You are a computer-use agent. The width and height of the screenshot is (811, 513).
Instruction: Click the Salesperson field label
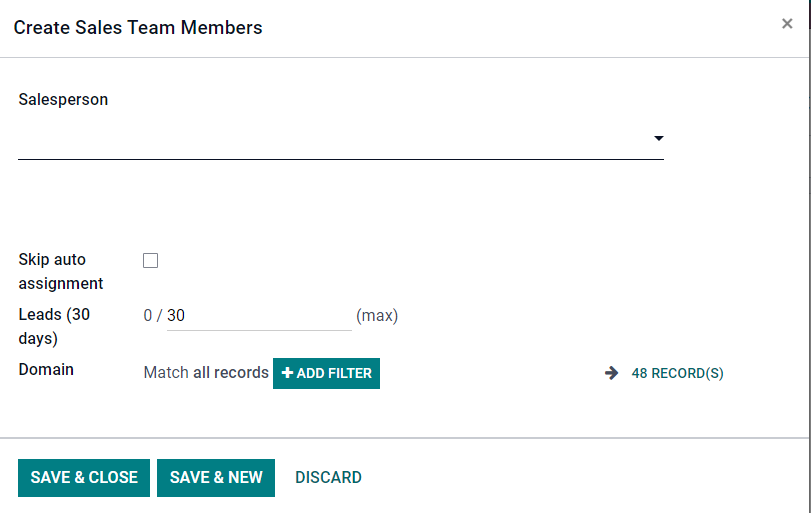tap(63, 100)
